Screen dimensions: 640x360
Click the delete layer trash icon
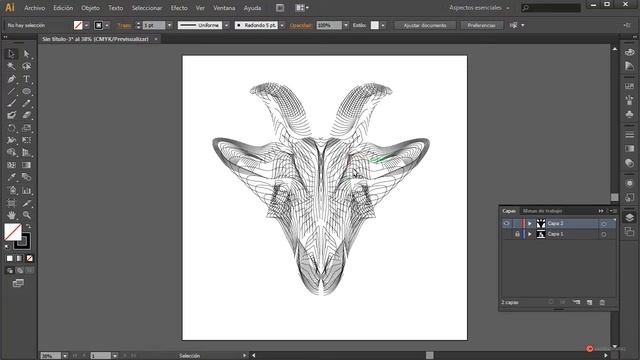point(602,302)
